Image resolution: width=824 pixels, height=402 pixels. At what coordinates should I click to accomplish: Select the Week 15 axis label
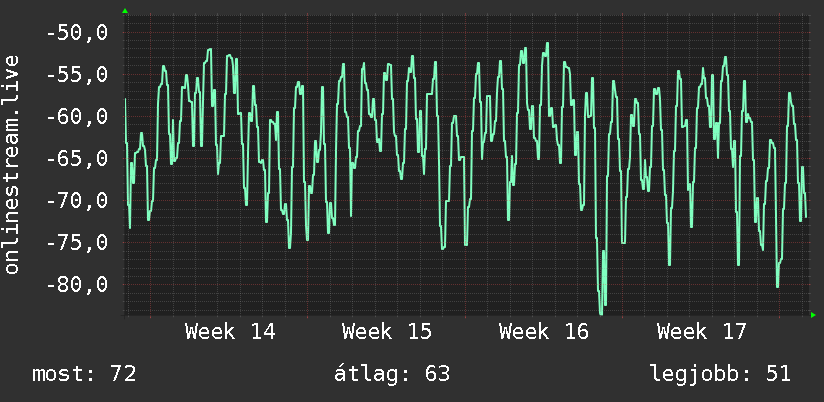tap(387, 332)
